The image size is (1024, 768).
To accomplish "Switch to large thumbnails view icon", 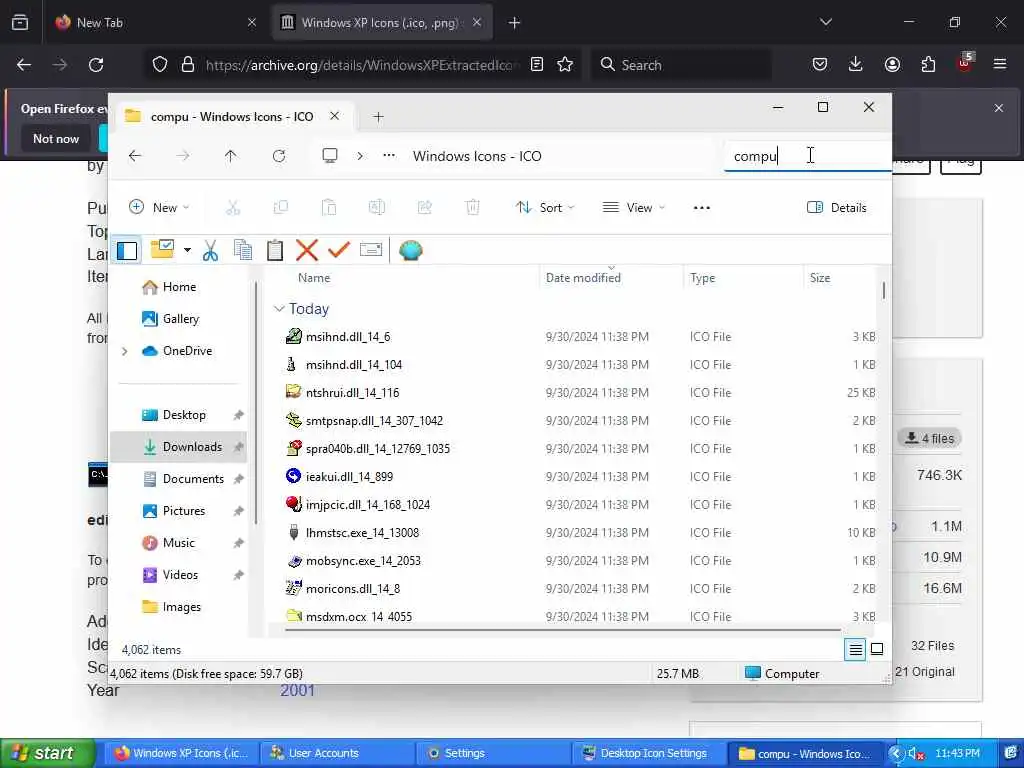I will 877,649.
